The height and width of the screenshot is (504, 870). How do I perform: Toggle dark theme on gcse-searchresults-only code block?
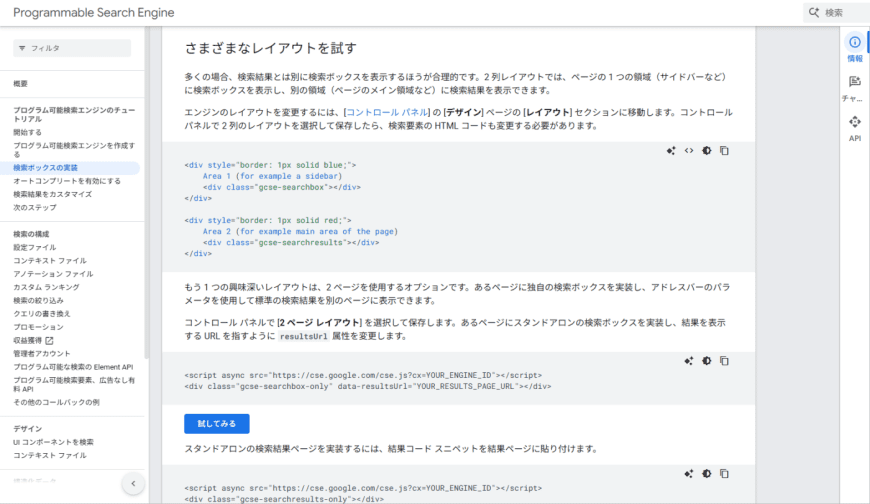tap(706, 473)
